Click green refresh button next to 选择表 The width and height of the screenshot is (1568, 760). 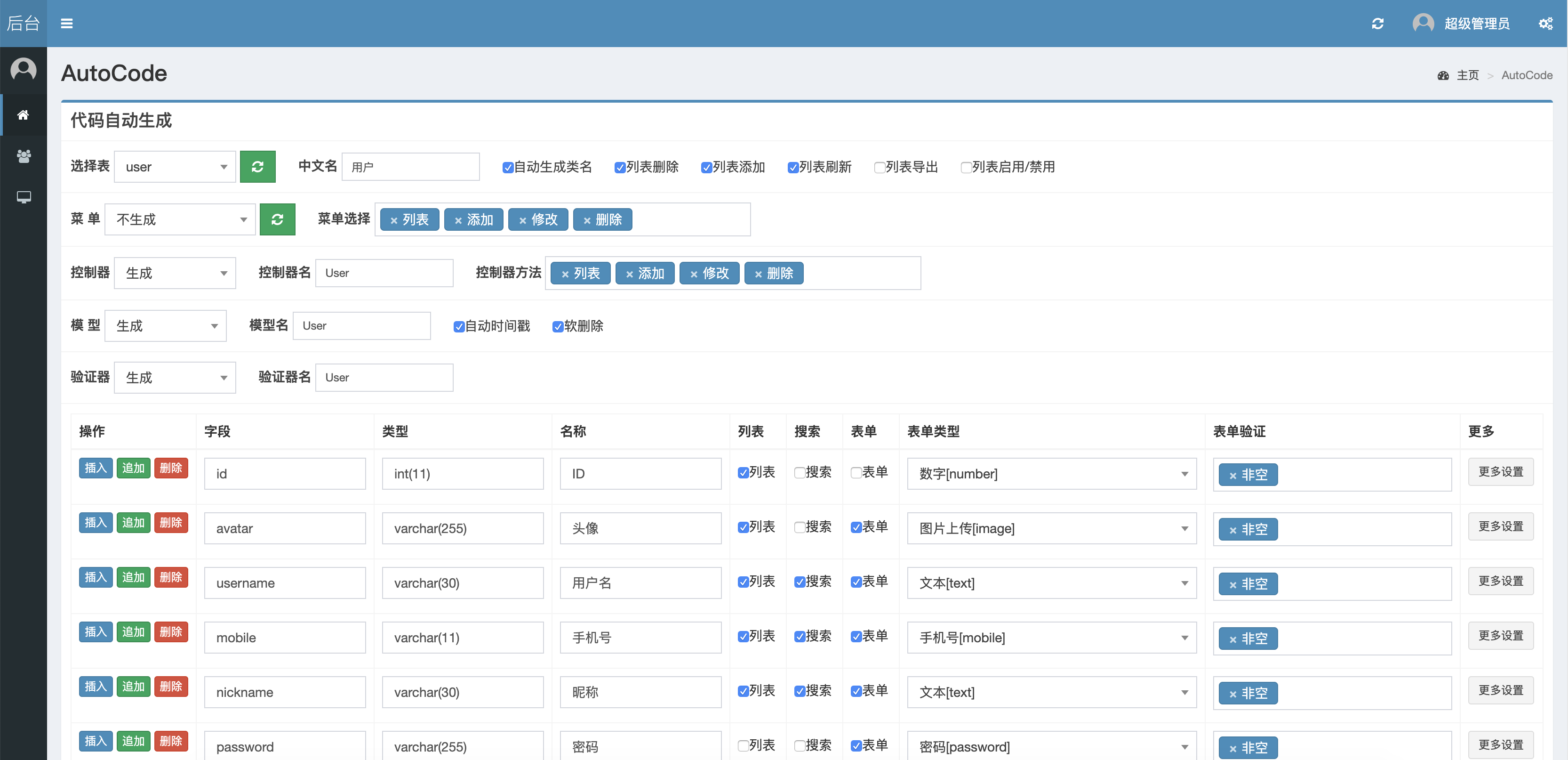tap(257, 166)
